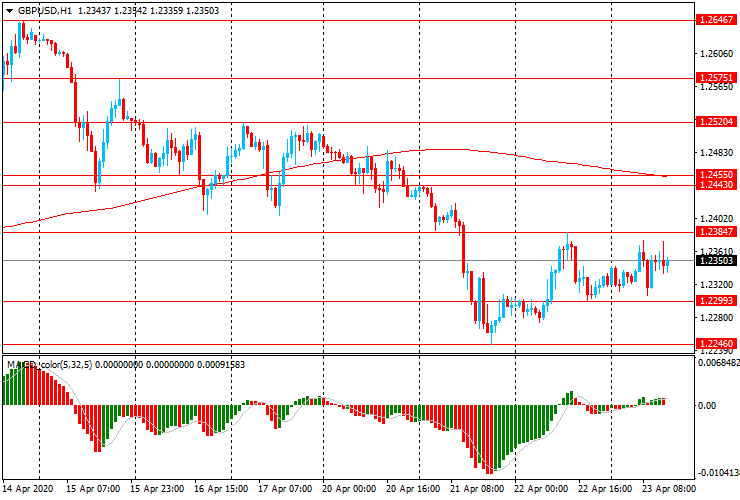This screenshot has width=740, height=500.
Task: Select the 1.26467 red price level label
Action: (x=716, y=20)
